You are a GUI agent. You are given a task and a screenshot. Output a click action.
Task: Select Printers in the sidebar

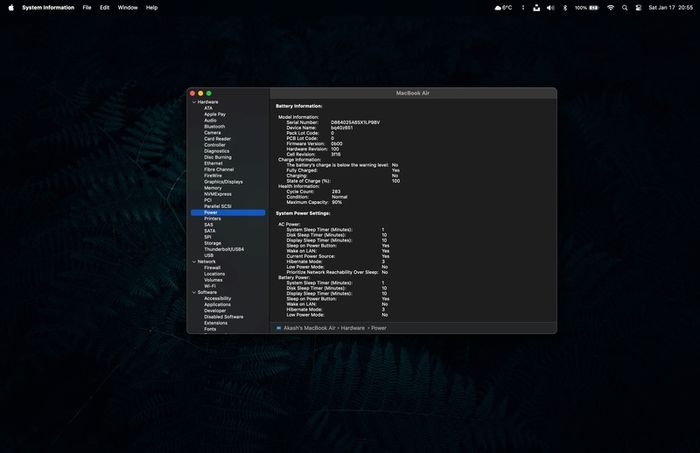click(x=212, y=219)
